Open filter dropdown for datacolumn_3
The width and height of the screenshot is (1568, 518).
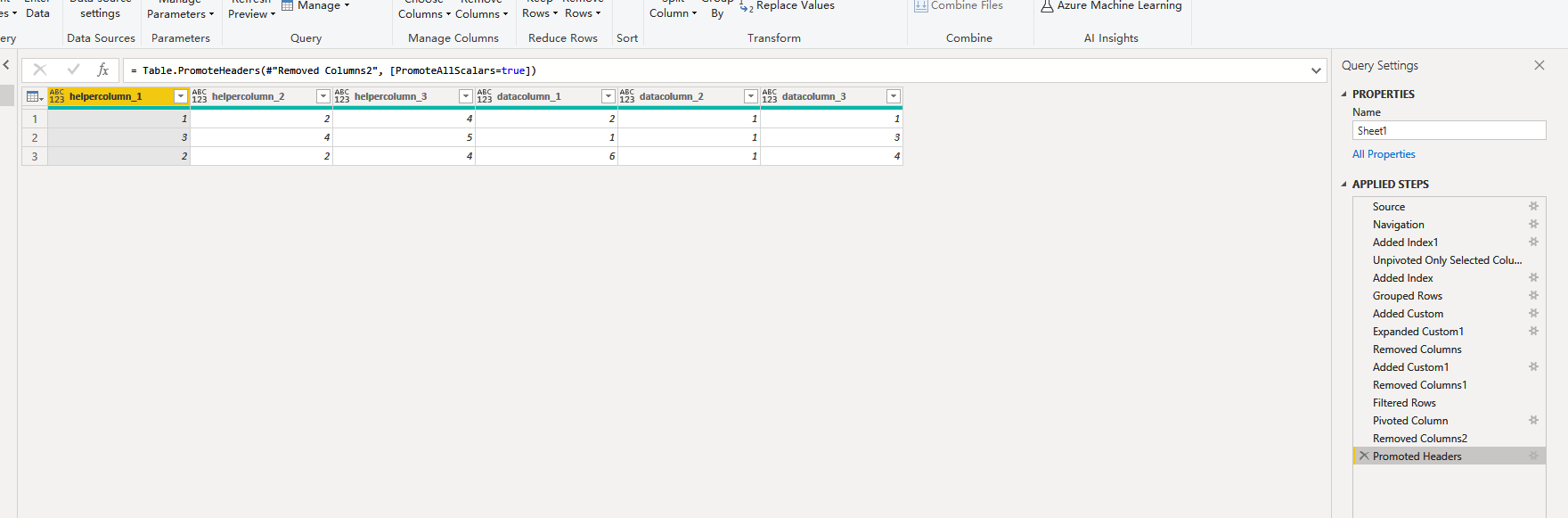click(x=894, y=96)
